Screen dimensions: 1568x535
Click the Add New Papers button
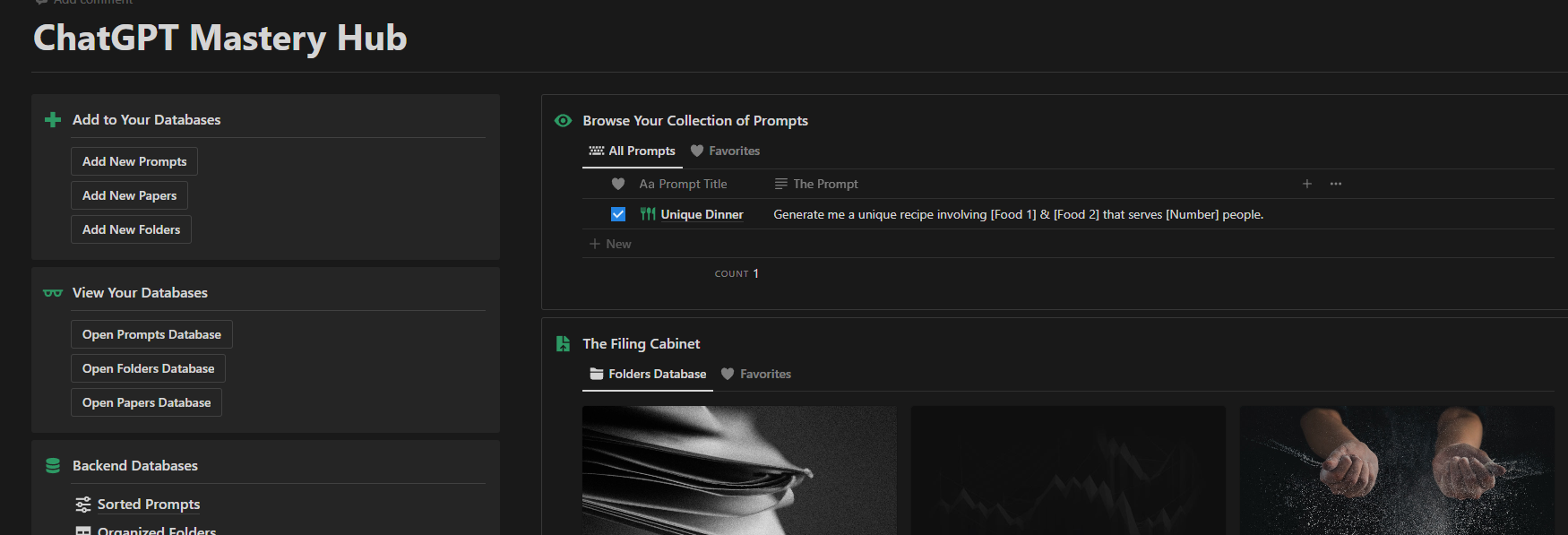pos(129,195)
